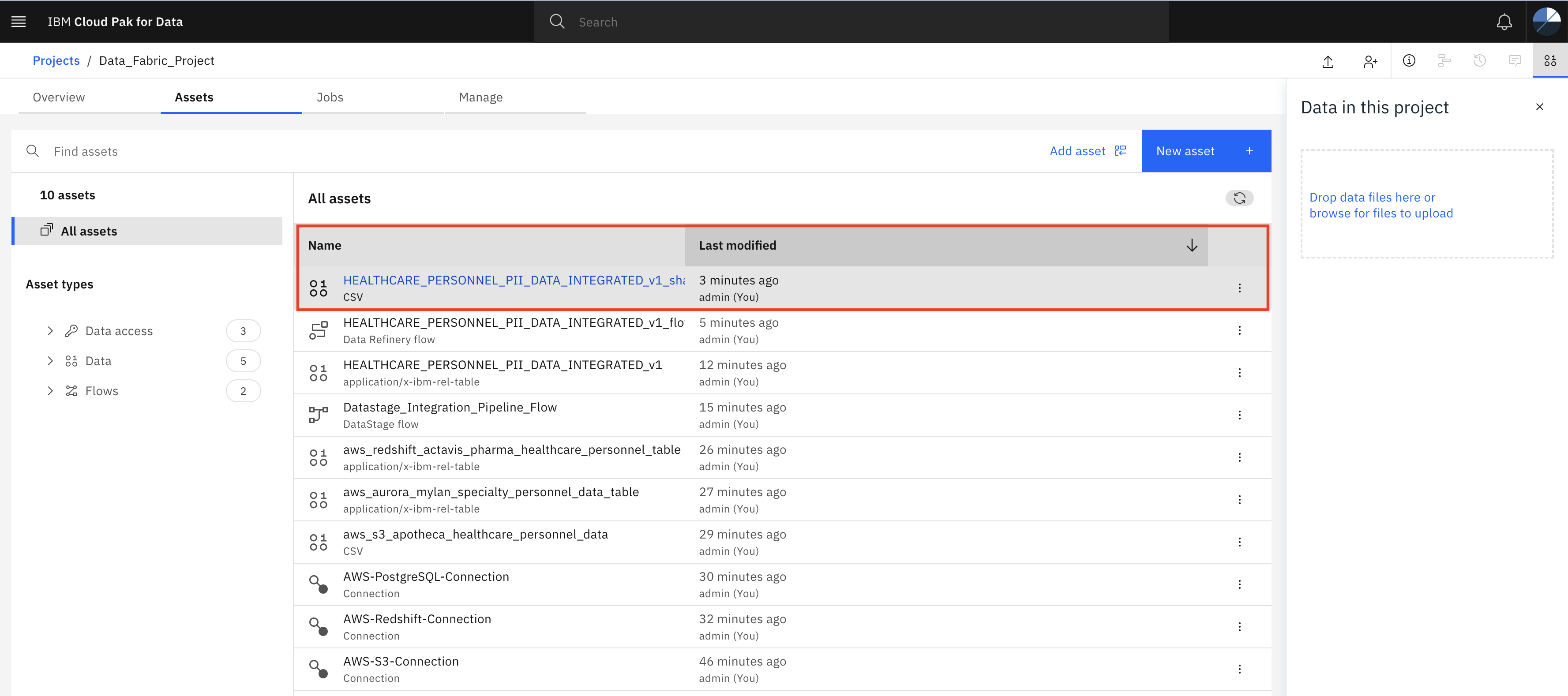Viewport: 1568px width, 696px height.
Task: Select AWS-Redshift-Connection name
Action: [x=417, y=619]
